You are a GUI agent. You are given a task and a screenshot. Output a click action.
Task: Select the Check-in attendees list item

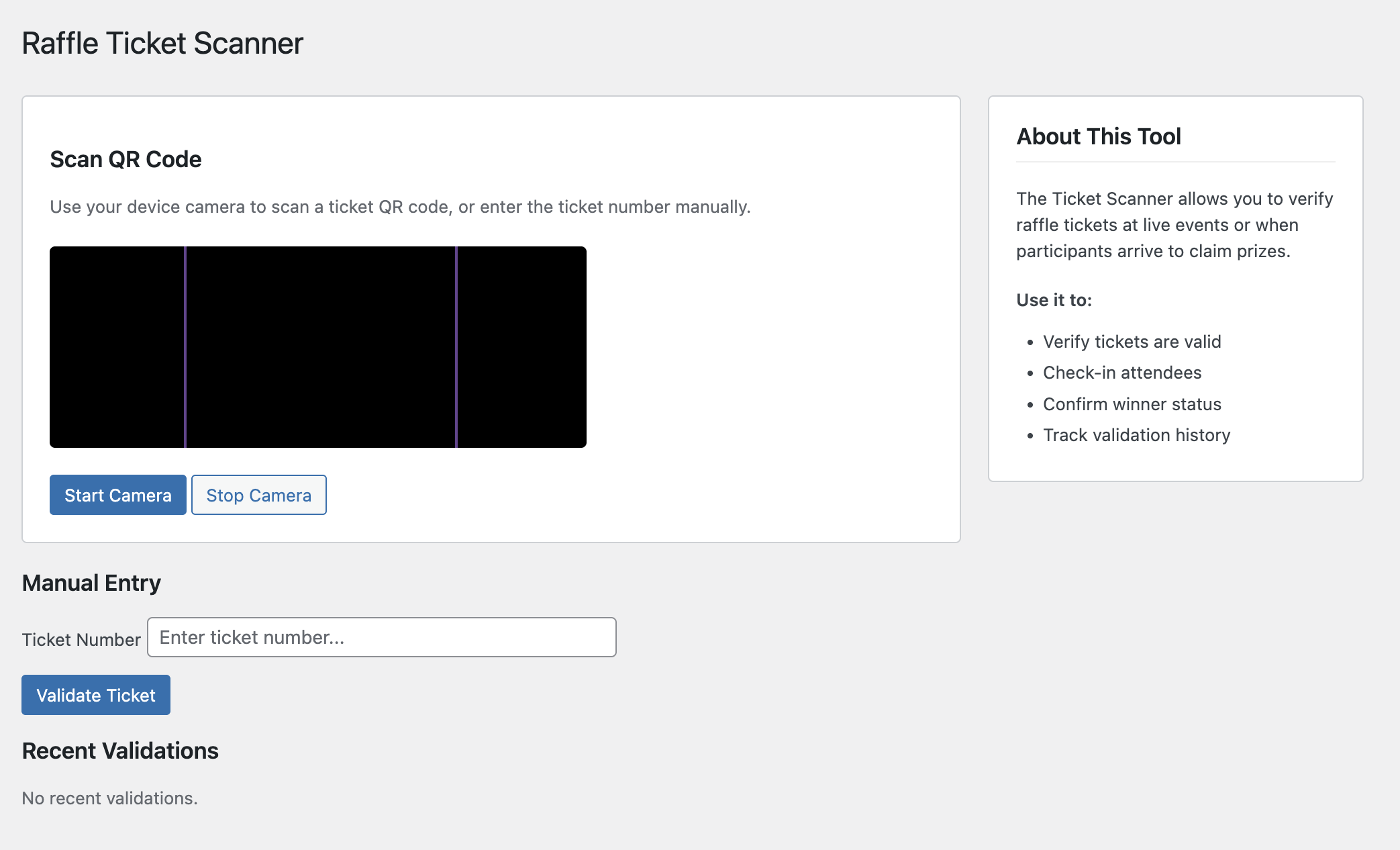[1122, 373]
